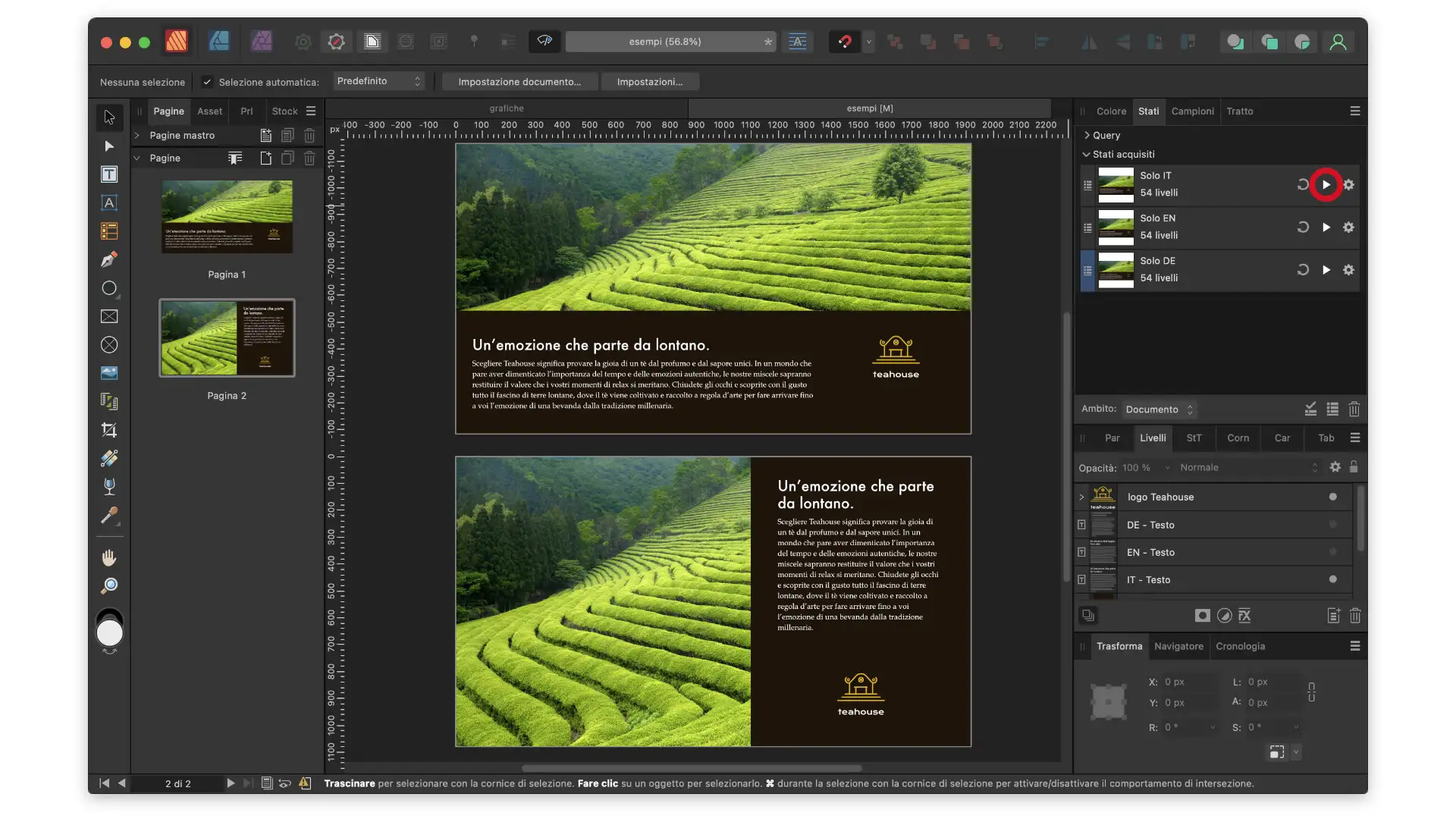Toggle visibility of logo Teahouse layer
Screen dimensions: 1456x819
1332,497
